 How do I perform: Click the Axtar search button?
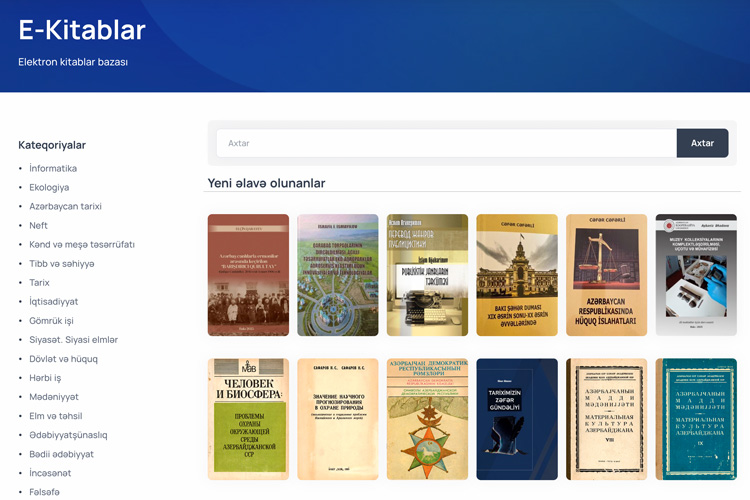(x=702, y=143)
